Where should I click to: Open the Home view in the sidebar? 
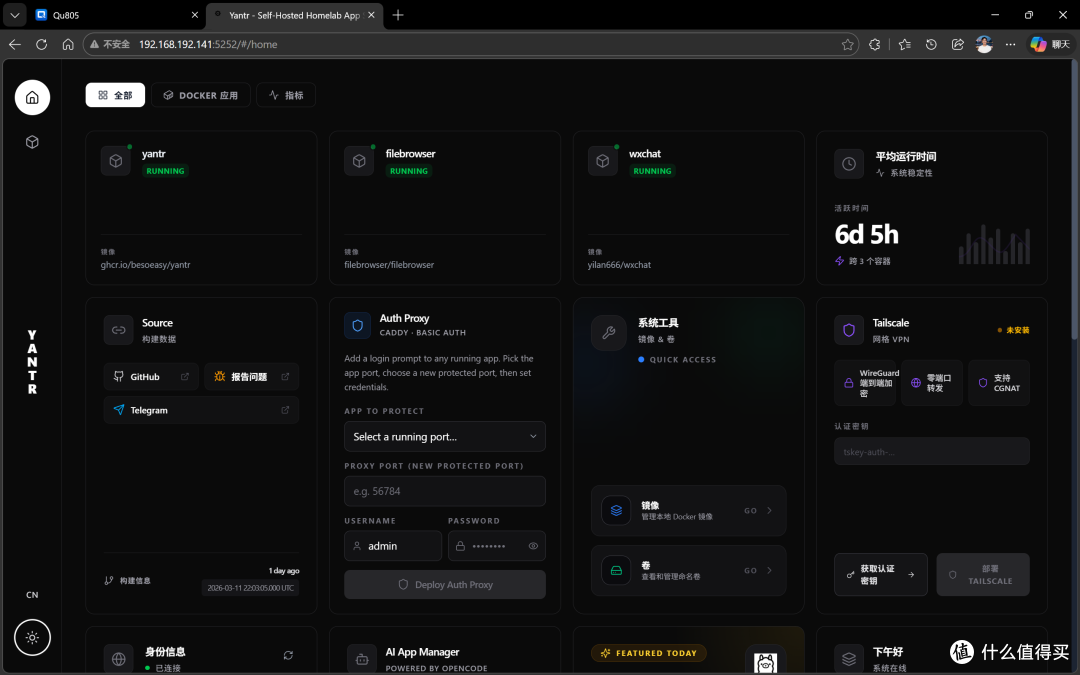32,98
